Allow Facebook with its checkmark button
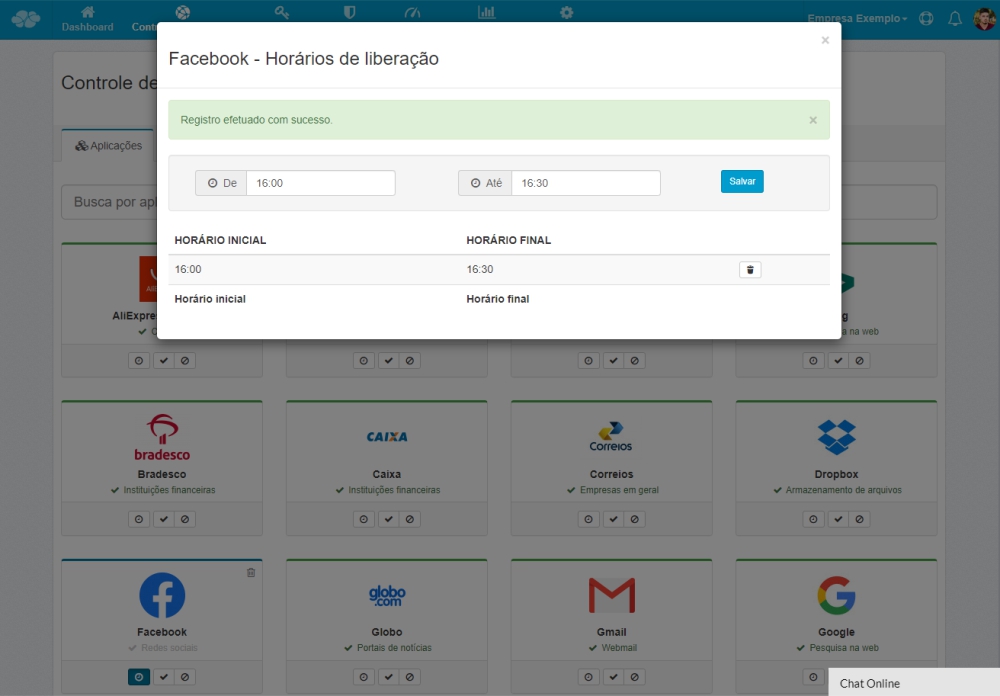 [164, 677]
